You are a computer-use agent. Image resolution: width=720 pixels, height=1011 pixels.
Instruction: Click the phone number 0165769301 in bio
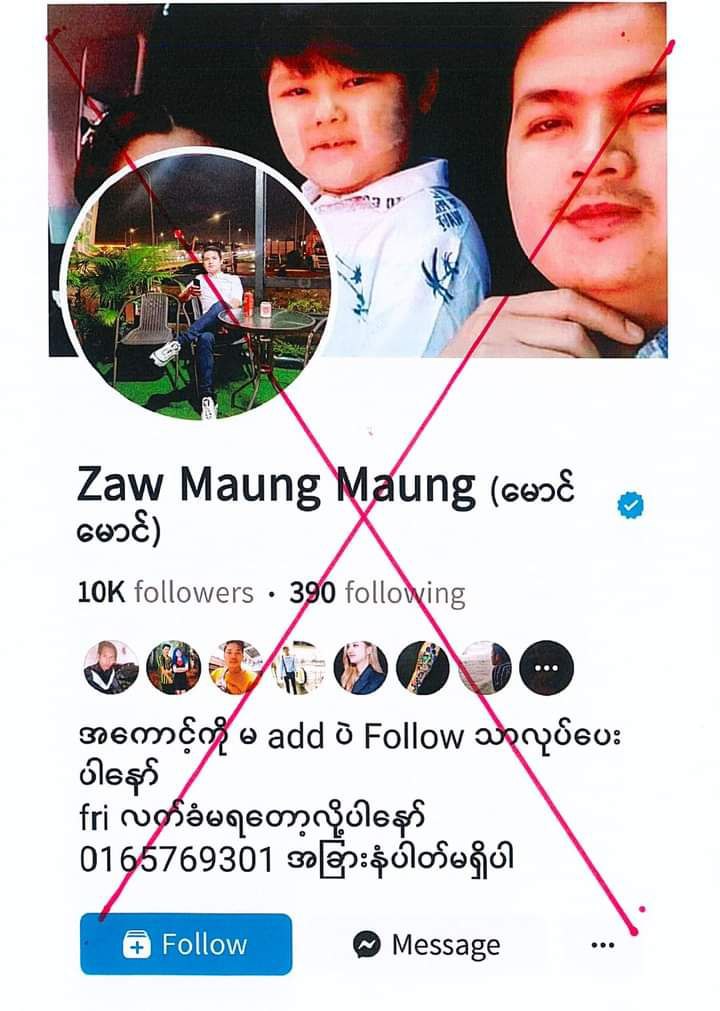coord(176,859)
